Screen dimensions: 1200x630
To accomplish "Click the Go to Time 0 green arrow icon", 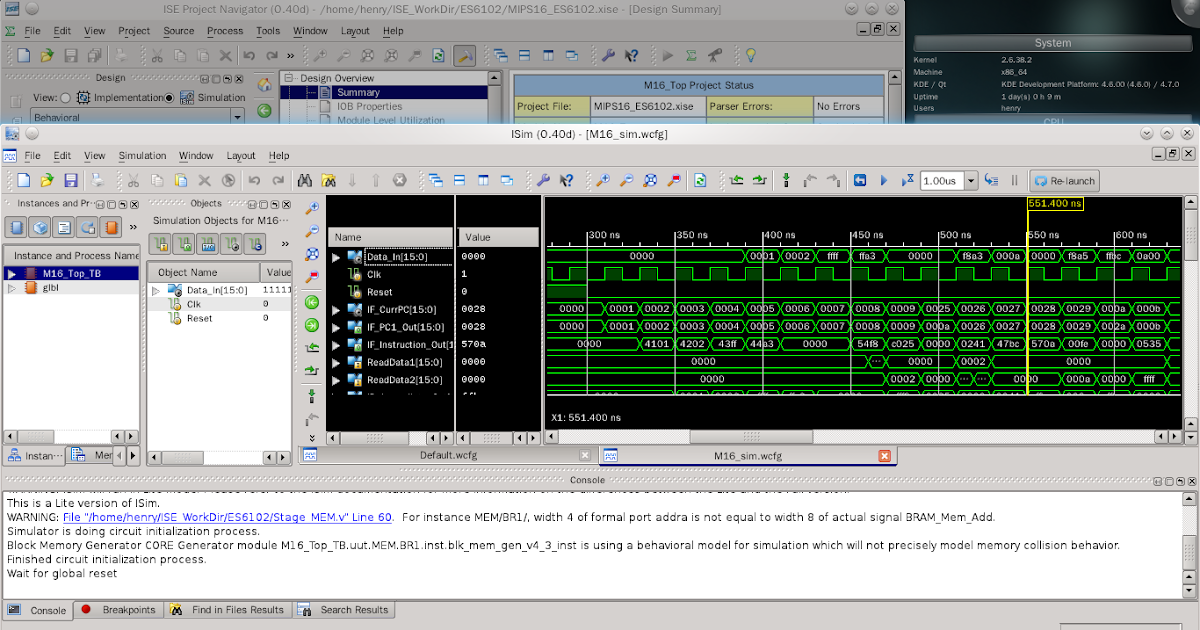I will pyautogui.click(x=312, y=301).
